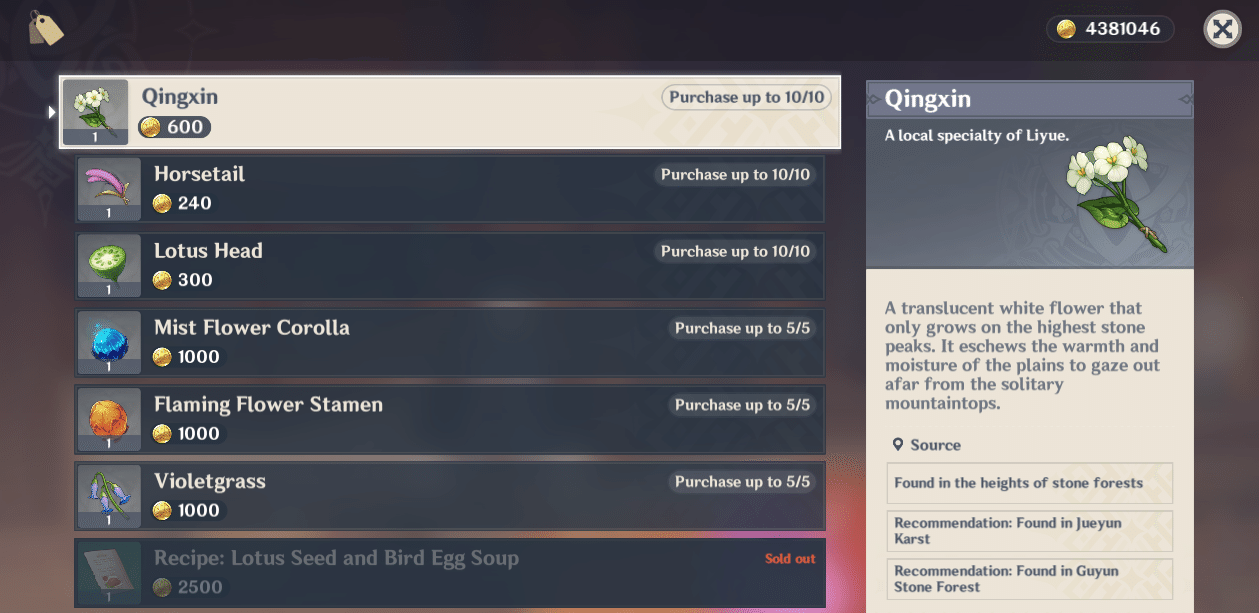
Task: Click the large Qingxin image in detail panel
Action: point(1111,191)
